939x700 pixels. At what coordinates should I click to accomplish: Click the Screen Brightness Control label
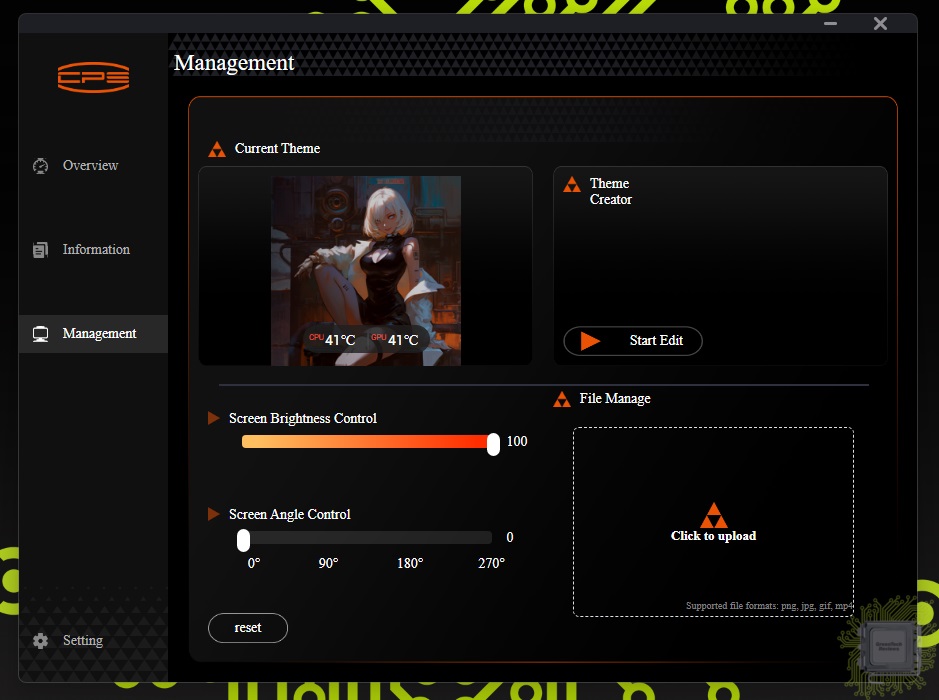pos(303,419)
